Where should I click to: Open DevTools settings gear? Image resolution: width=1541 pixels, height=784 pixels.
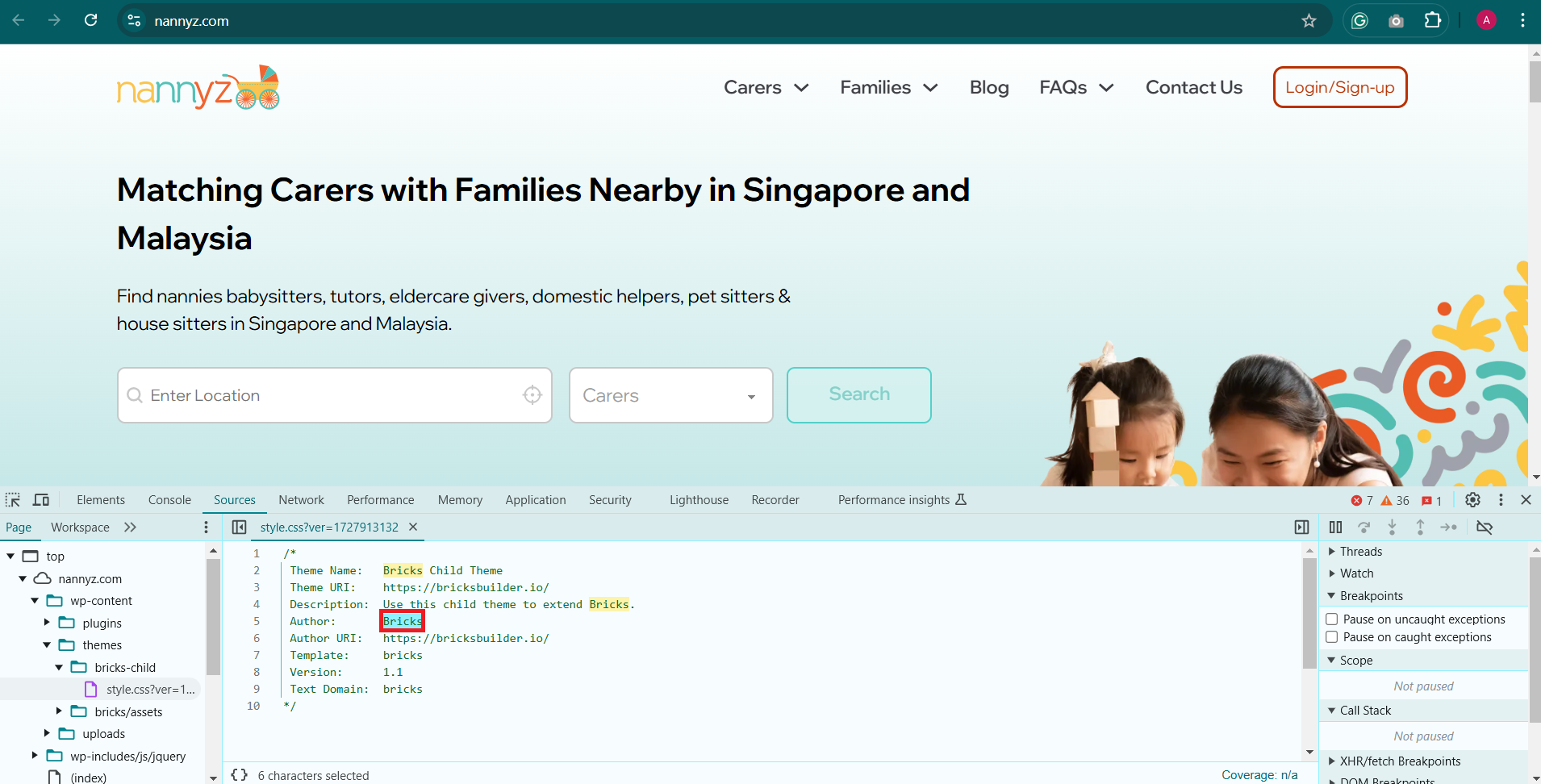coord(1472,500)
